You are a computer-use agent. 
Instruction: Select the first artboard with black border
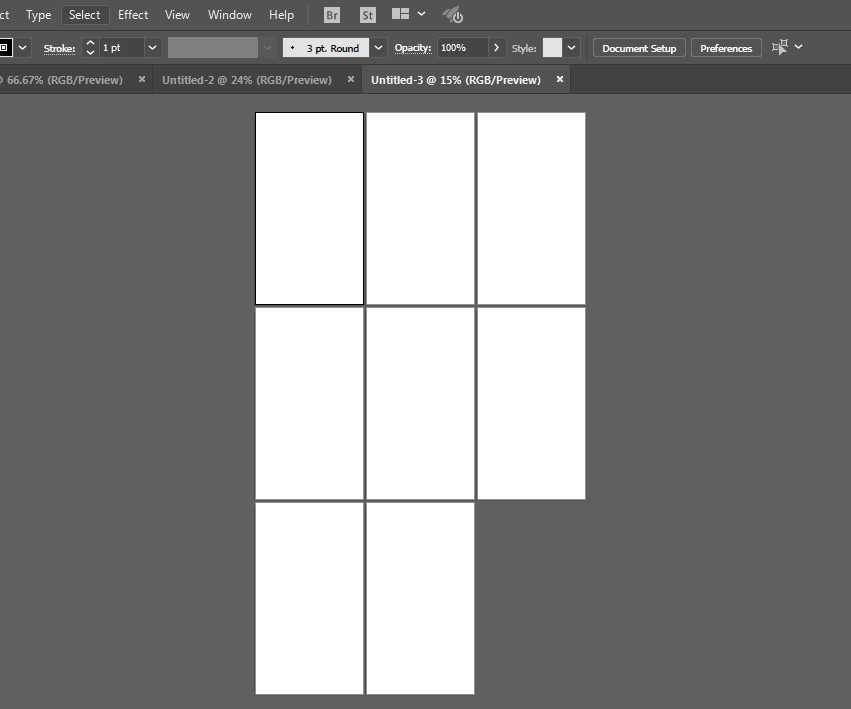[309, 208]
